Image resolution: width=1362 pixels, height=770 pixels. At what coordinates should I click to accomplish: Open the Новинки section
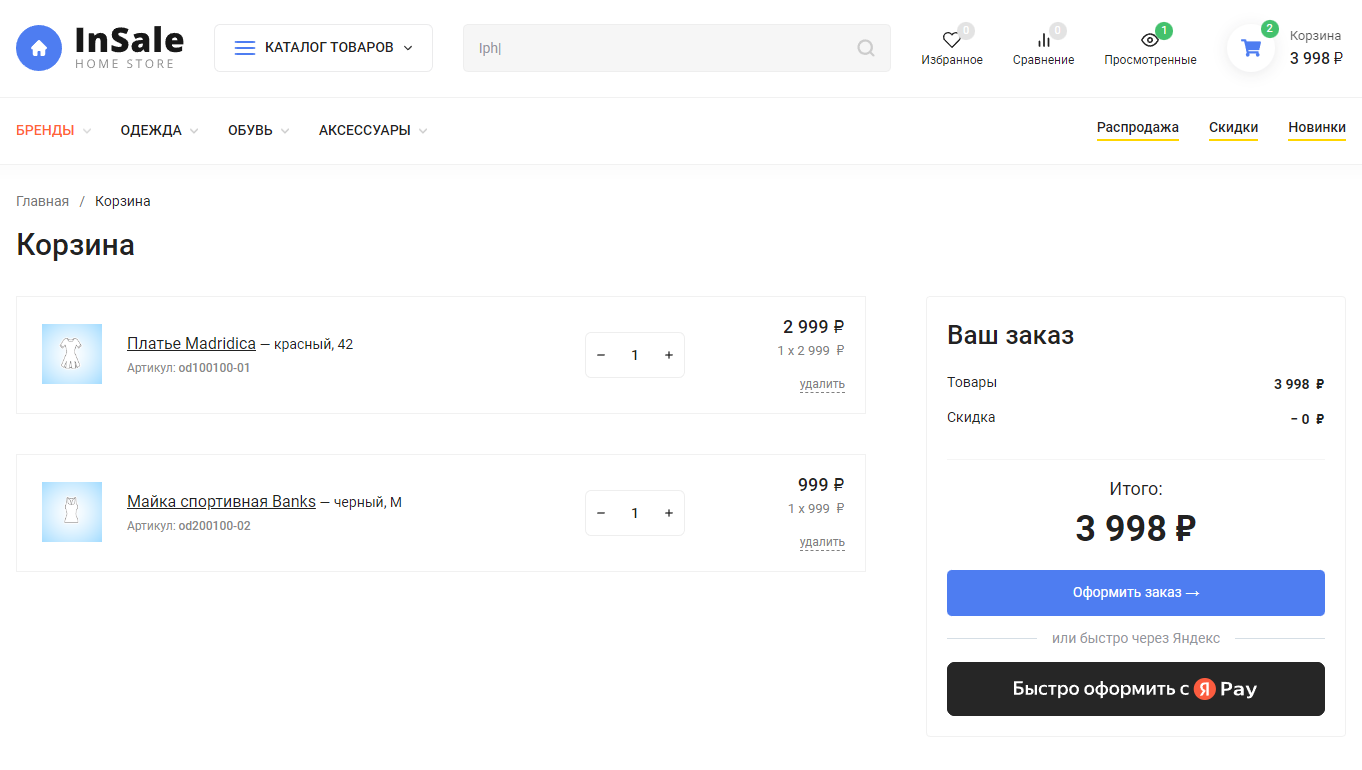1316,128
